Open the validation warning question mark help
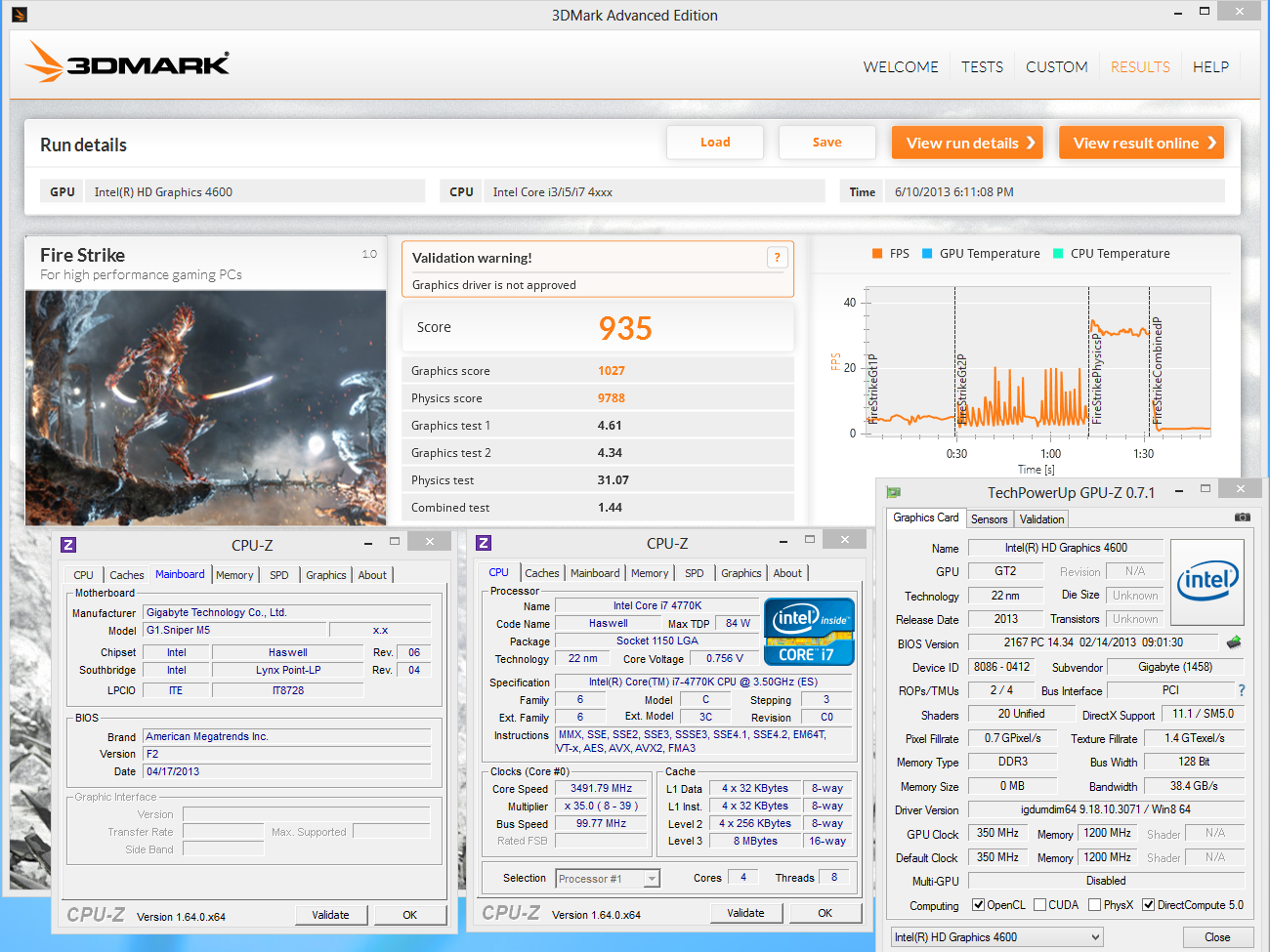1270x952 pixels. point(777,258)
